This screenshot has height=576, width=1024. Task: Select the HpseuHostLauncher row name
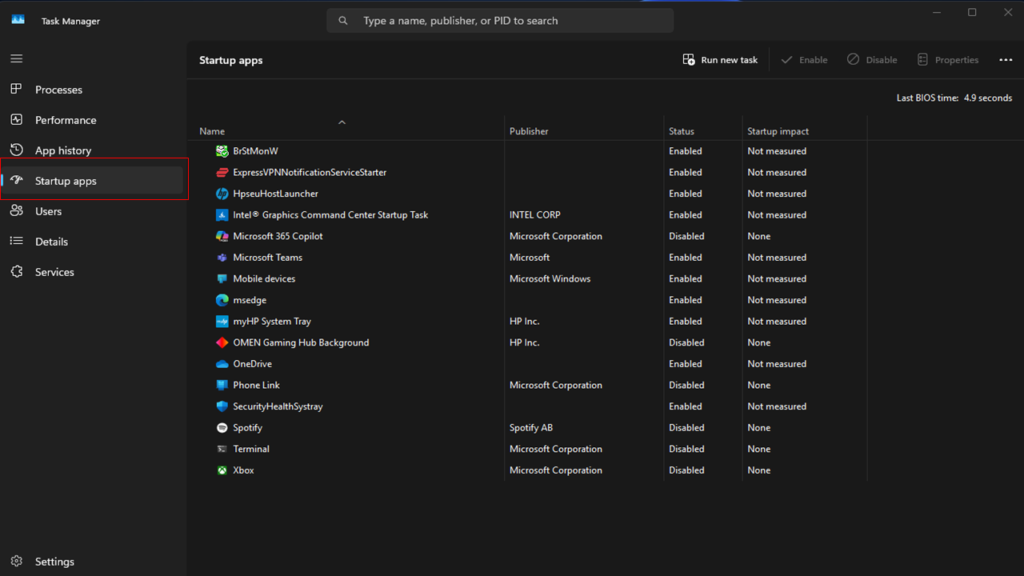point(276,193)
